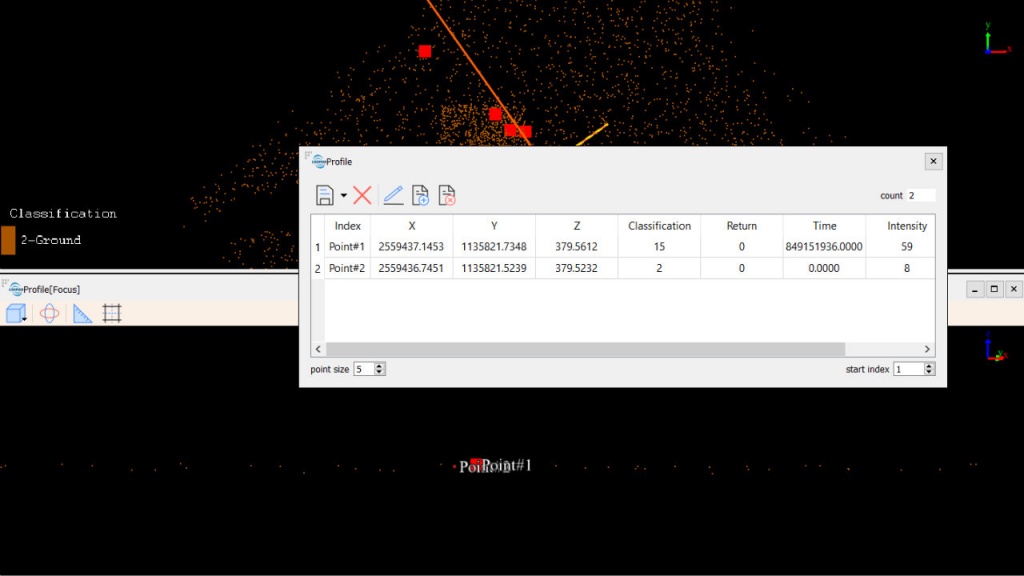This screenshot has width=1024, height=576.
Task: Select the pencil edit icon
Action: (x=393, y=196)
